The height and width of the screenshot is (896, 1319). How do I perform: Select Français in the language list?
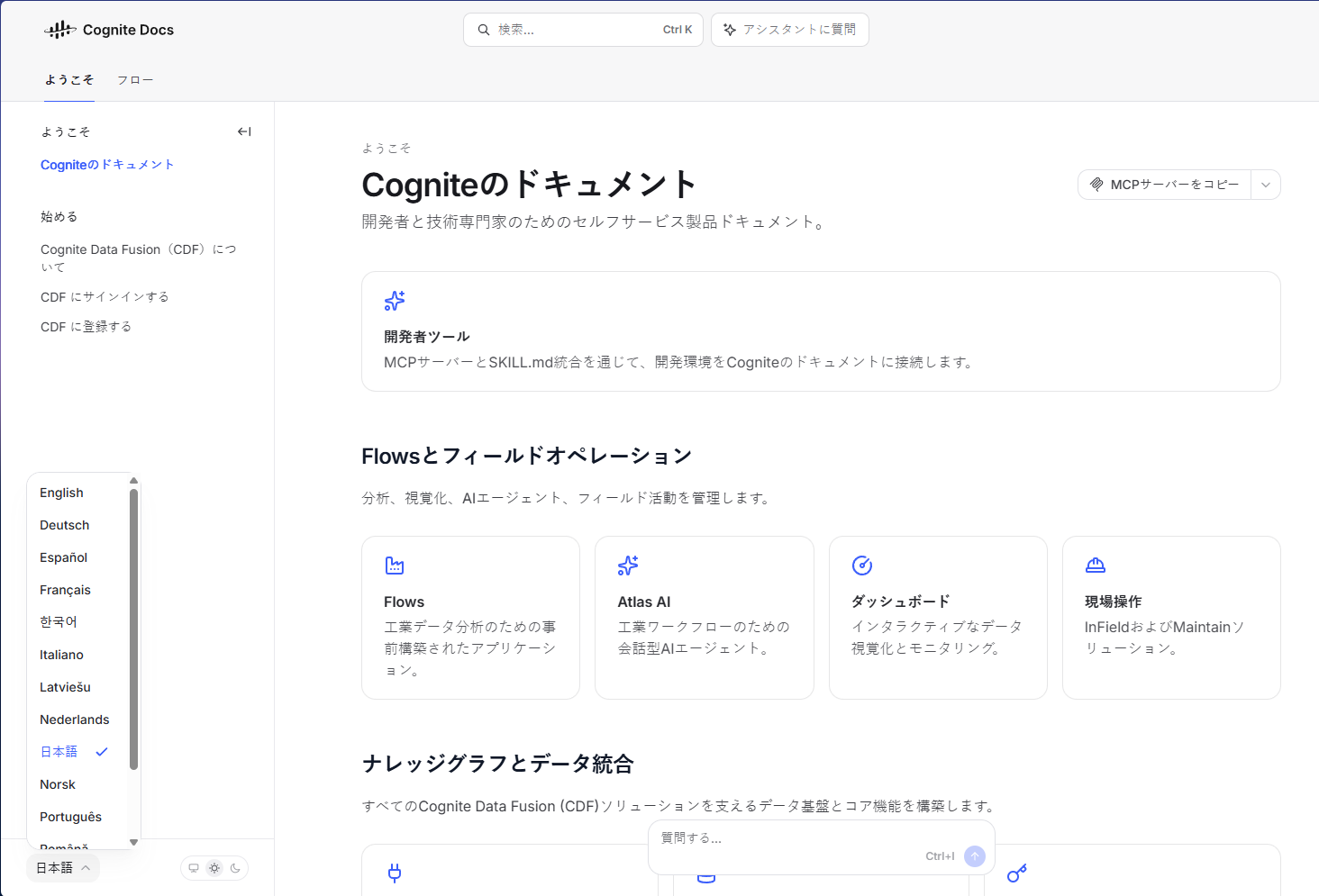click(x=77, y=590)
